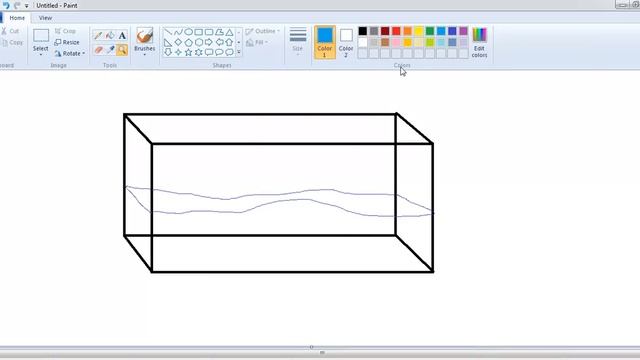
Task: Select the Rounded rectangle shape
Action: 209,32
